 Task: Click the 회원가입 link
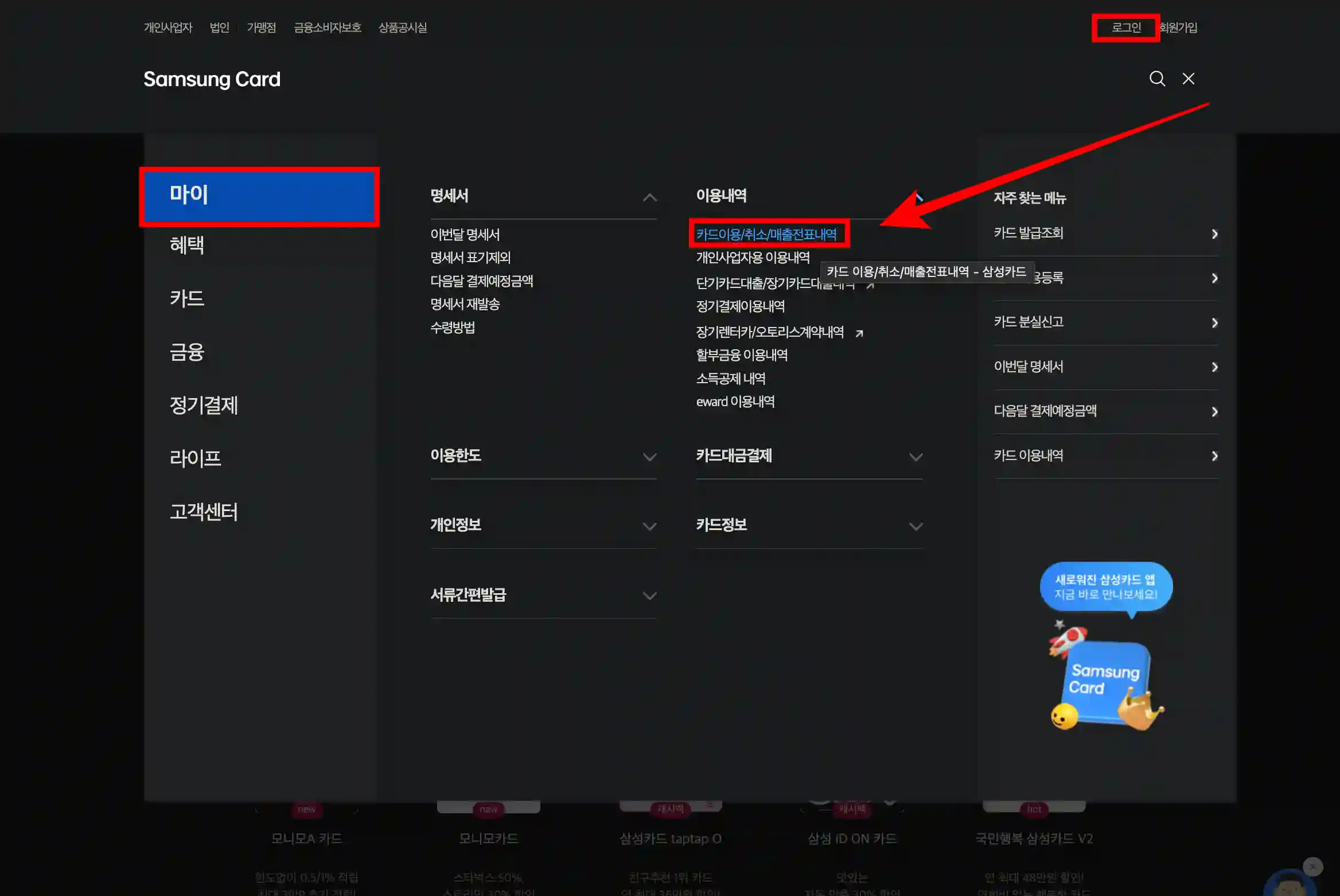(x=1178, y=28)
